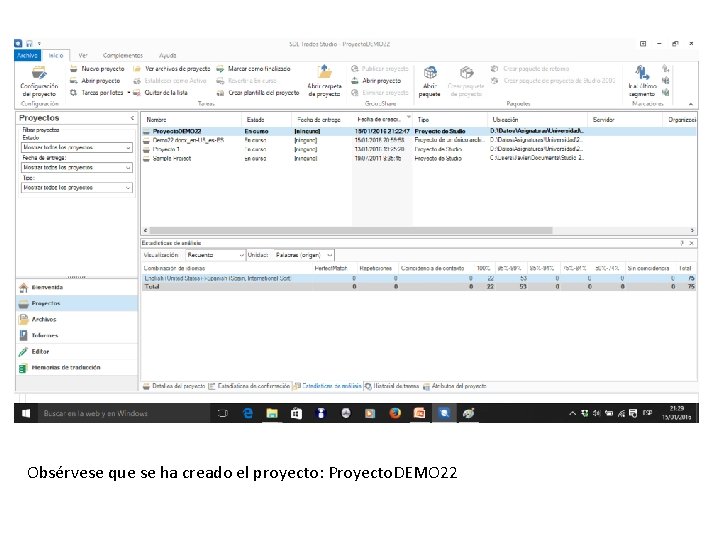
Task: Click Abrir proyecto in Tareas group
Action: point(95,81)
